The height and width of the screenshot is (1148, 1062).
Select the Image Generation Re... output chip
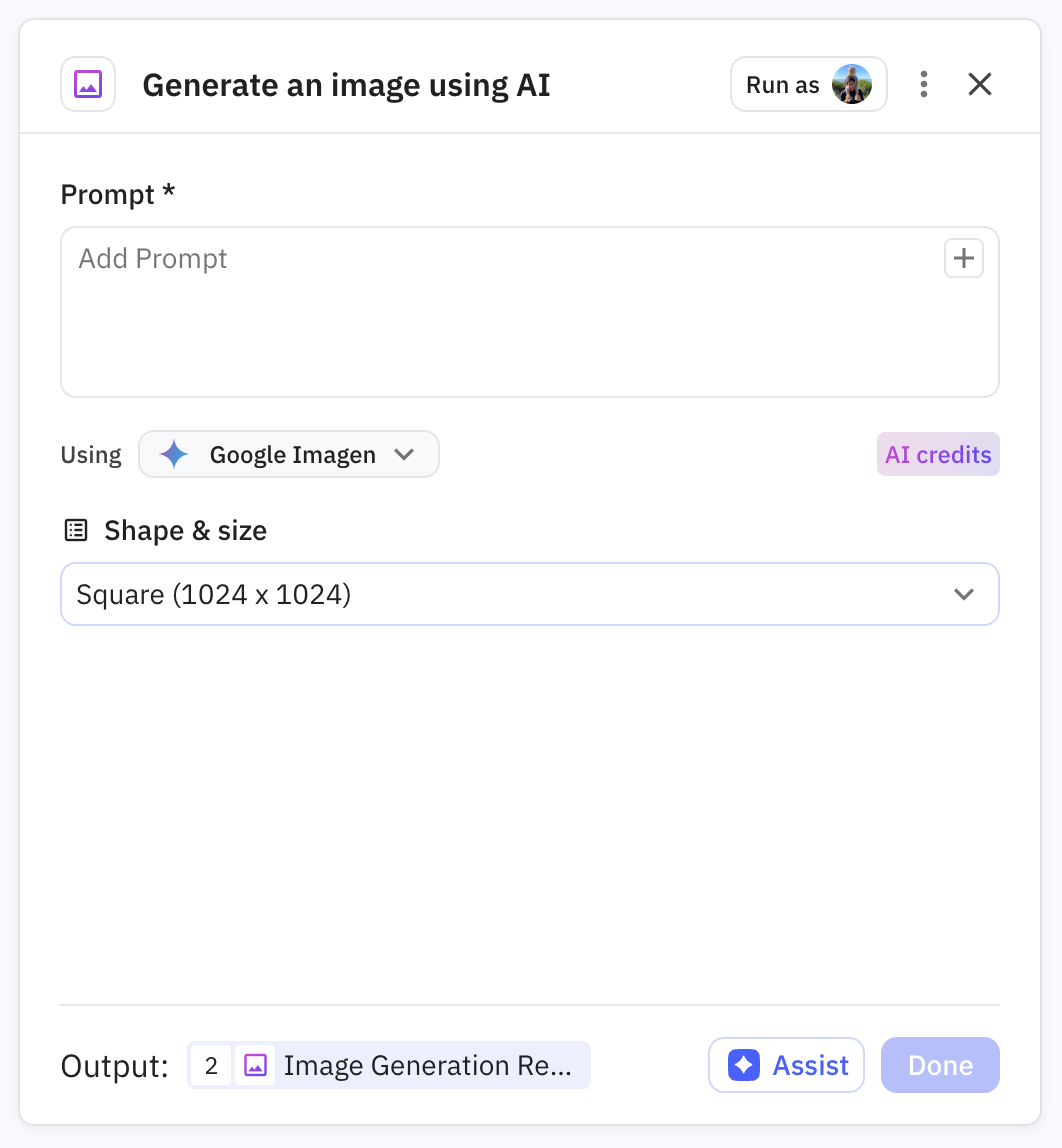point(427,1066)
